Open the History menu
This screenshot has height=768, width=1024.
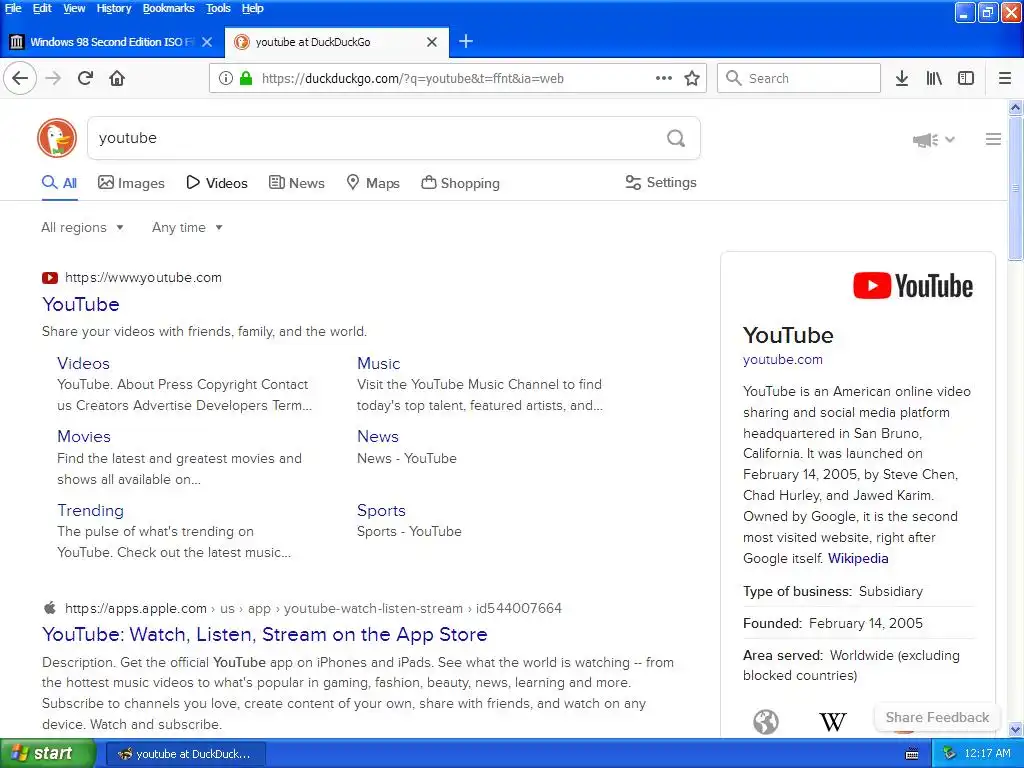tap(114, 8)
